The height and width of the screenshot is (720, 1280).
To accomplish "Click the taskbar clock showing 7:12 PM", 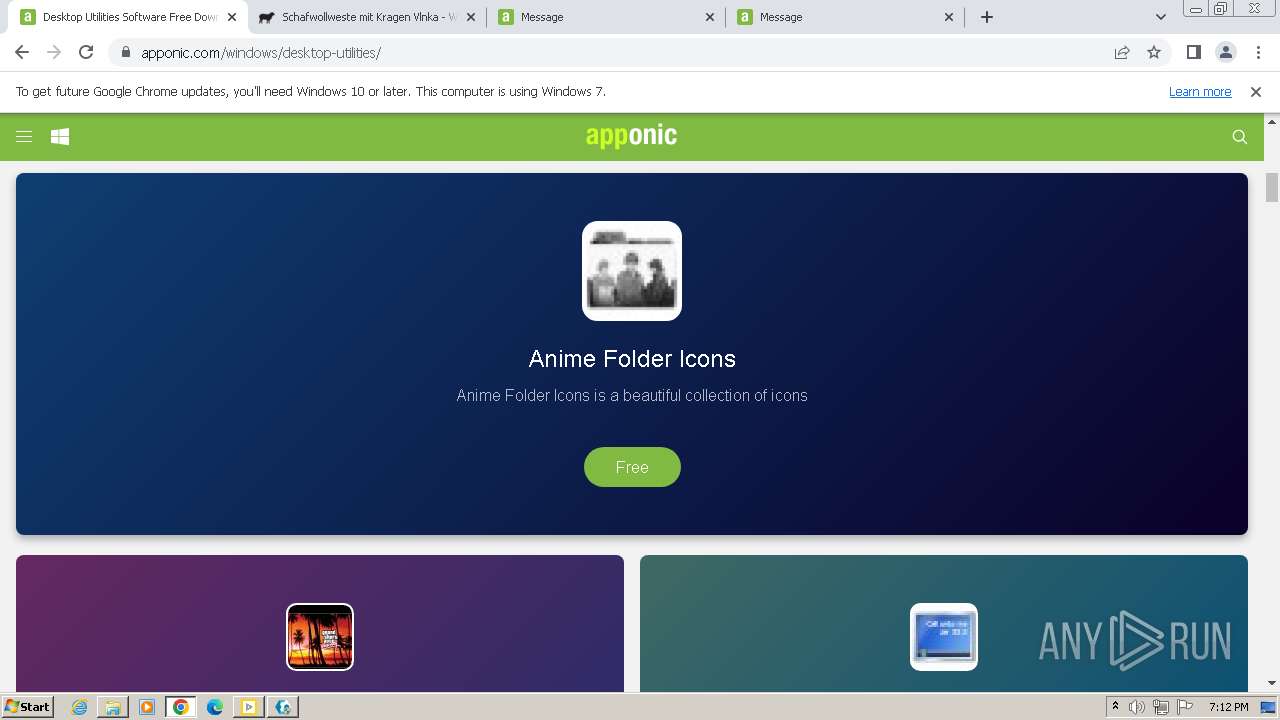I will [1228, 707].
